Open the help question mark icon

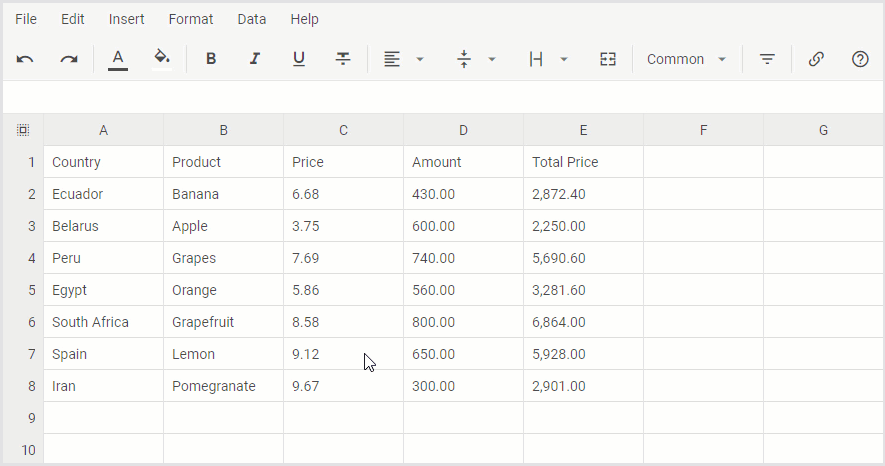click(x=860, y=59)
